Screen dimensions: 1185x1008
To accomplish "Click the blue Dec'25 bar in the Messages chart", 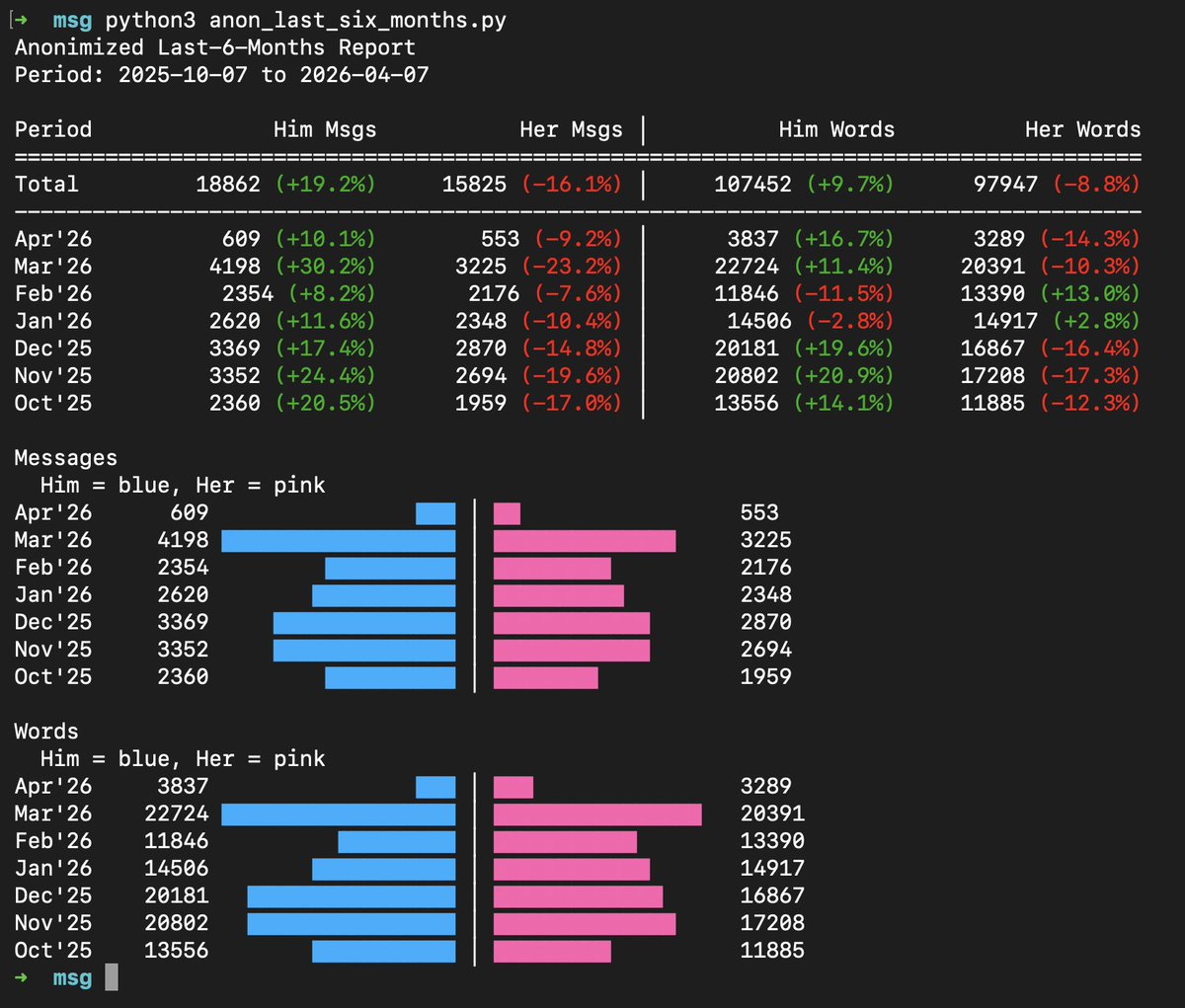I will point(364,623).
